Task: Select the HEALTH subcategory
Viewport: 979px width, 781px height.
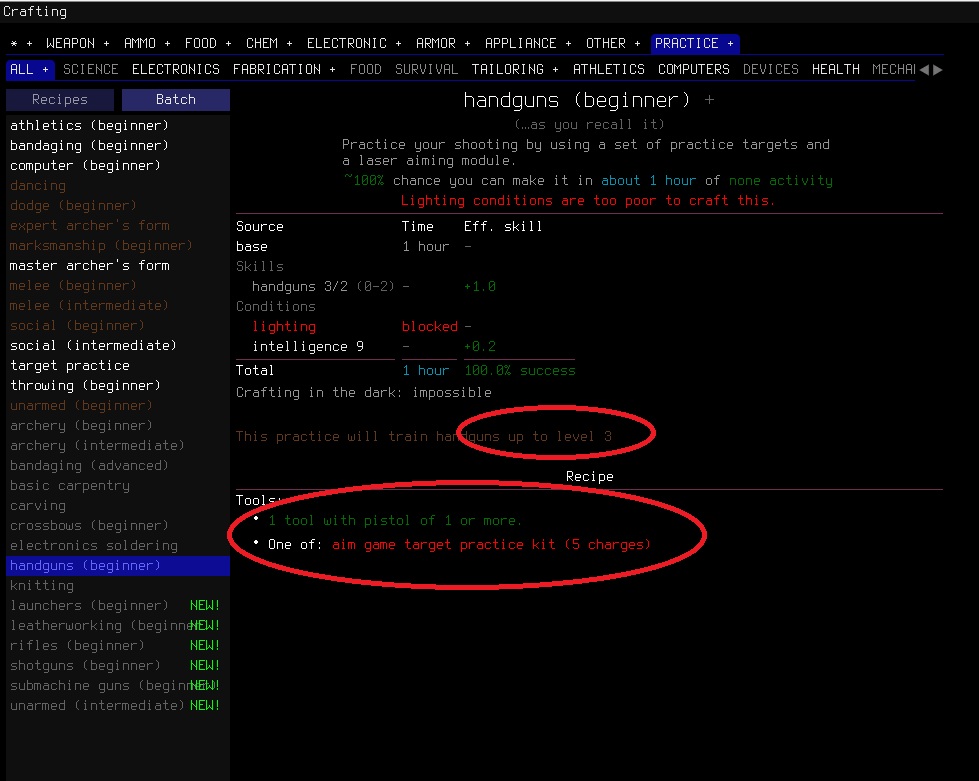Action: tap(836, 69)
